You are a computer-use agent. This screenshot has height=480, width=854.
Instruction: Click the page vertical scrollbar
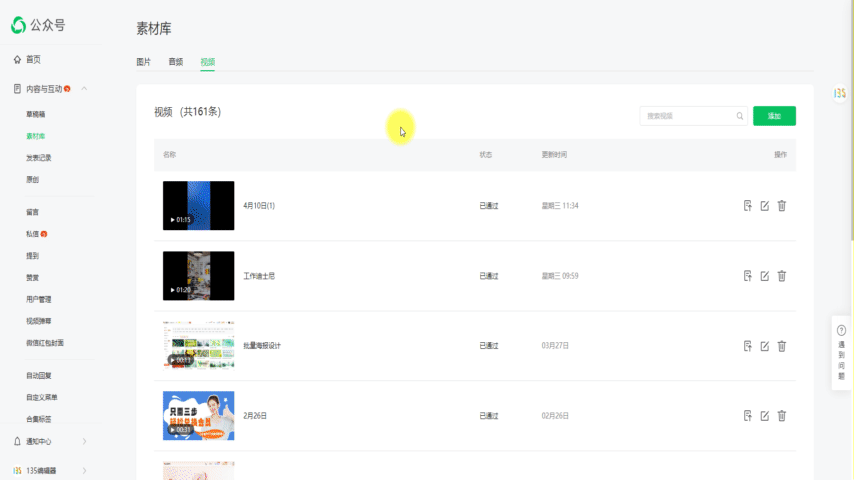point(852,120)
